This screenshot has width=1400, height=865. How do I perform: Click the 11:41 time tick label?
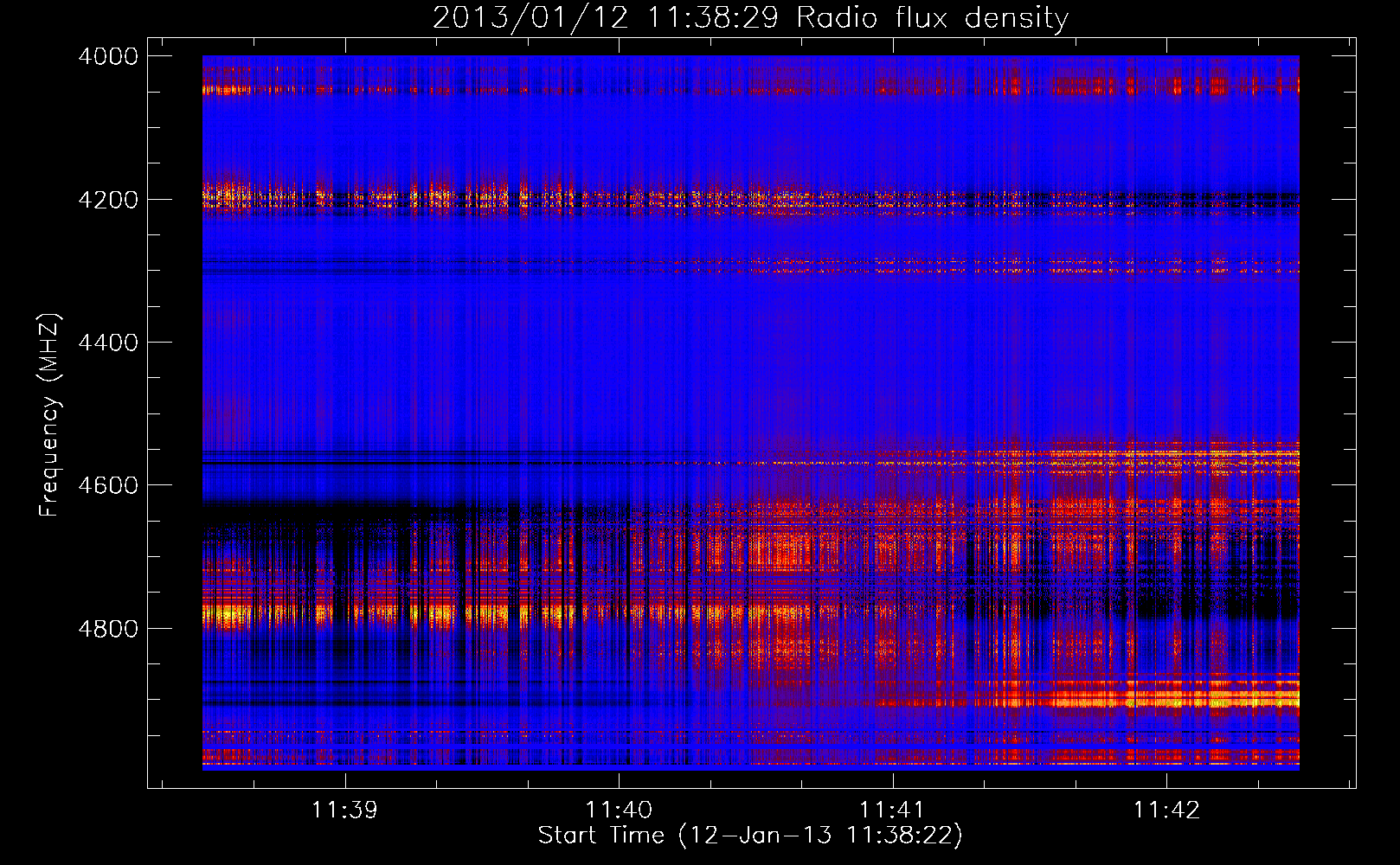892,810
